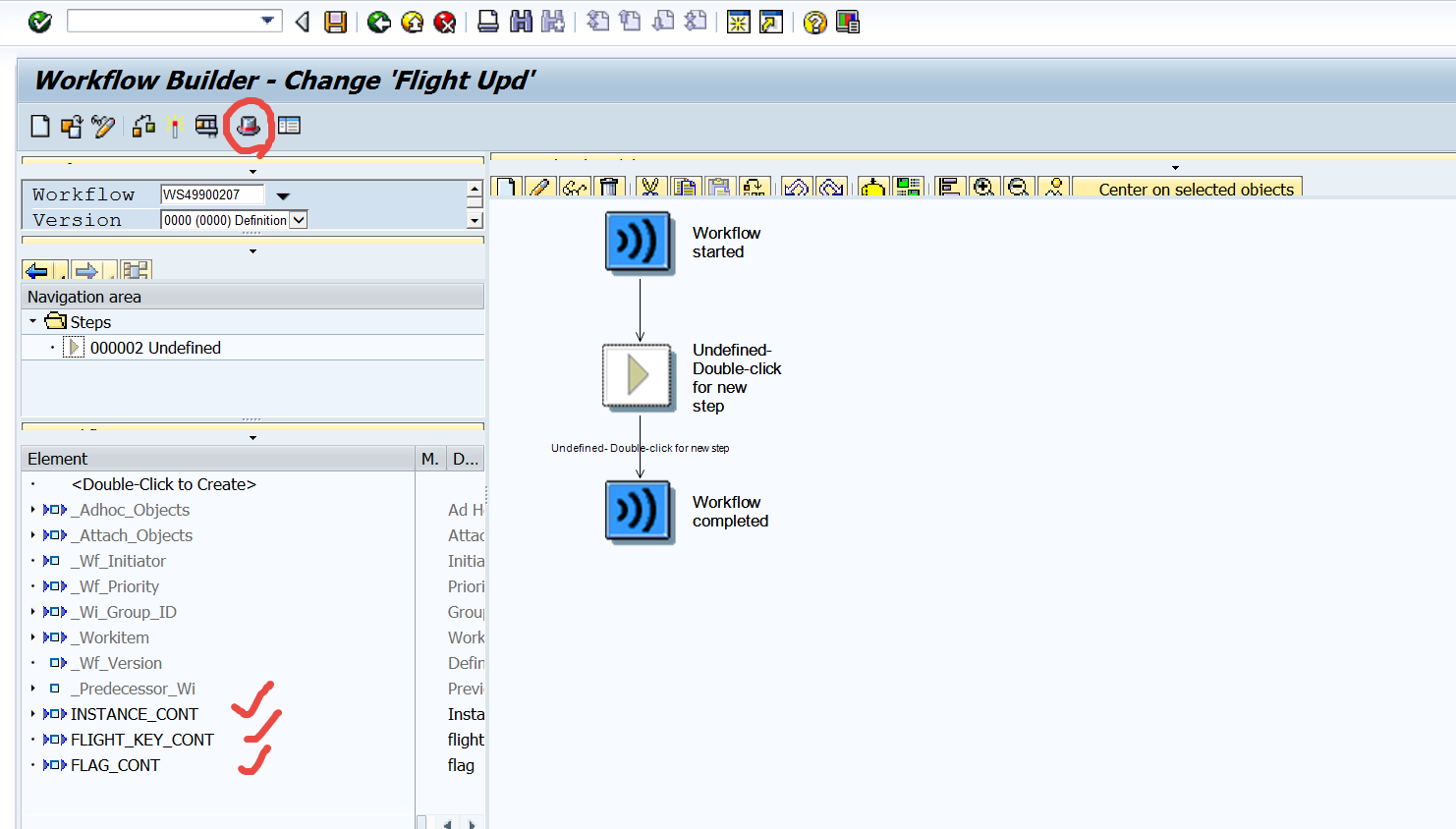
Task: Click the scissors Cut icon
Action: [x=650, y=187]
